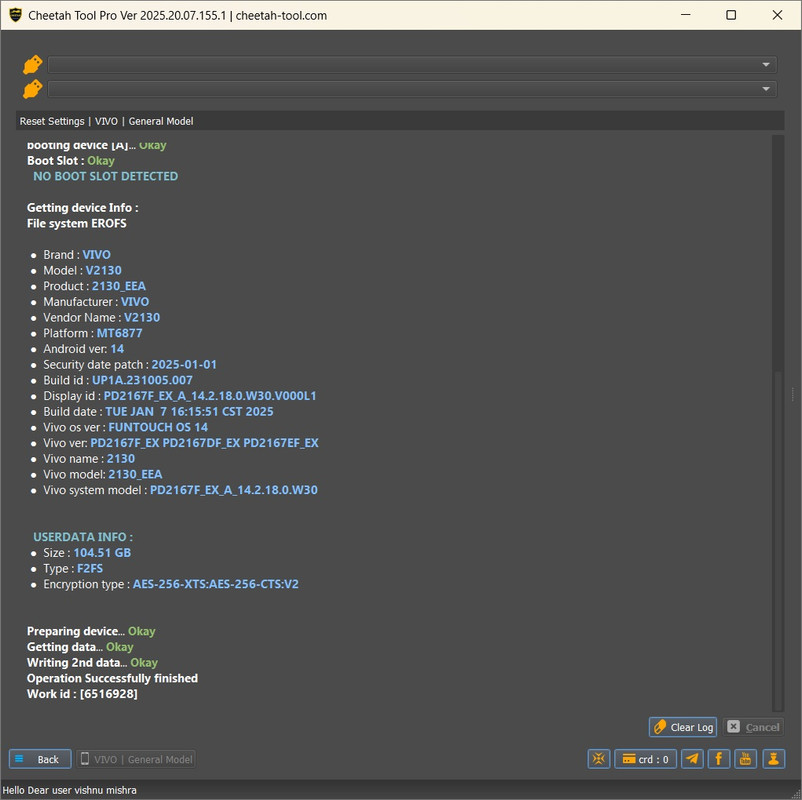Click the Reset Settings | VIVO | General Model header
The image size is (802, 800).
coord(106,121)
